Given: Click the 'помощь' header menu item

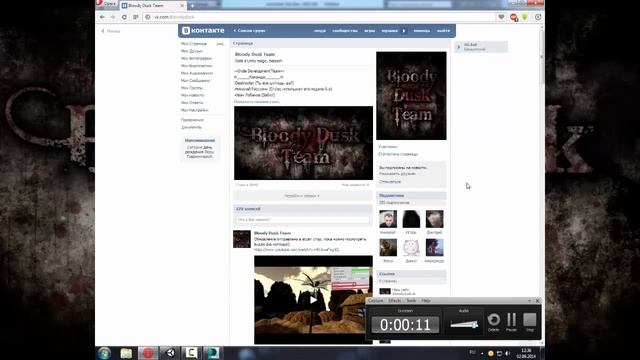Looking at the screenshot, I should pos(422,31).
